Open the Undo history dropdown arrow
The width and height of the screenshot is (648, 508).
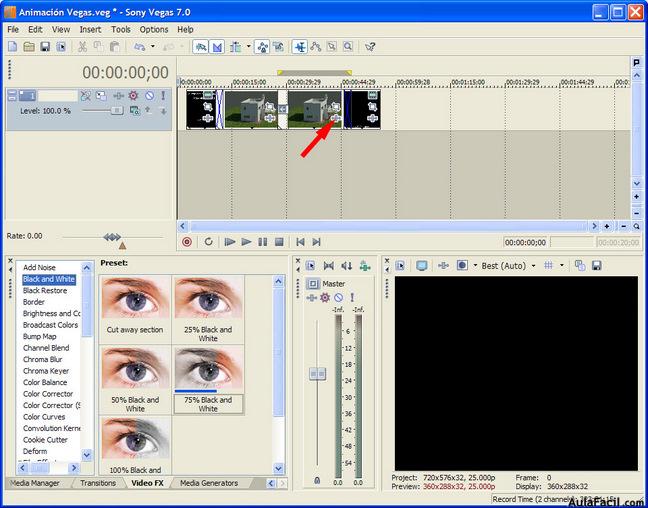[152, 47]
